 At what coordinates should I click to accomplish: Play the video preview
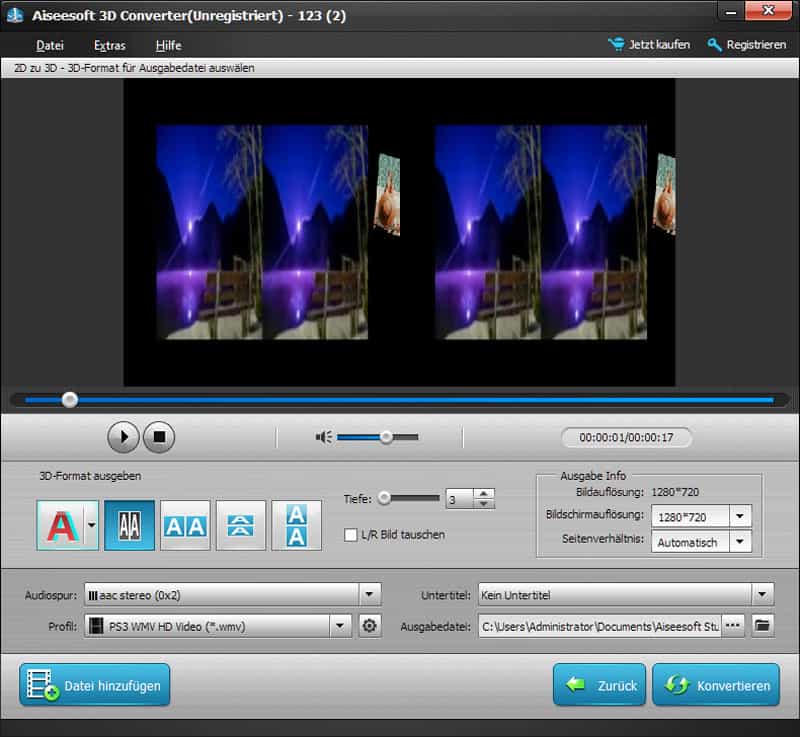[124, 437]
